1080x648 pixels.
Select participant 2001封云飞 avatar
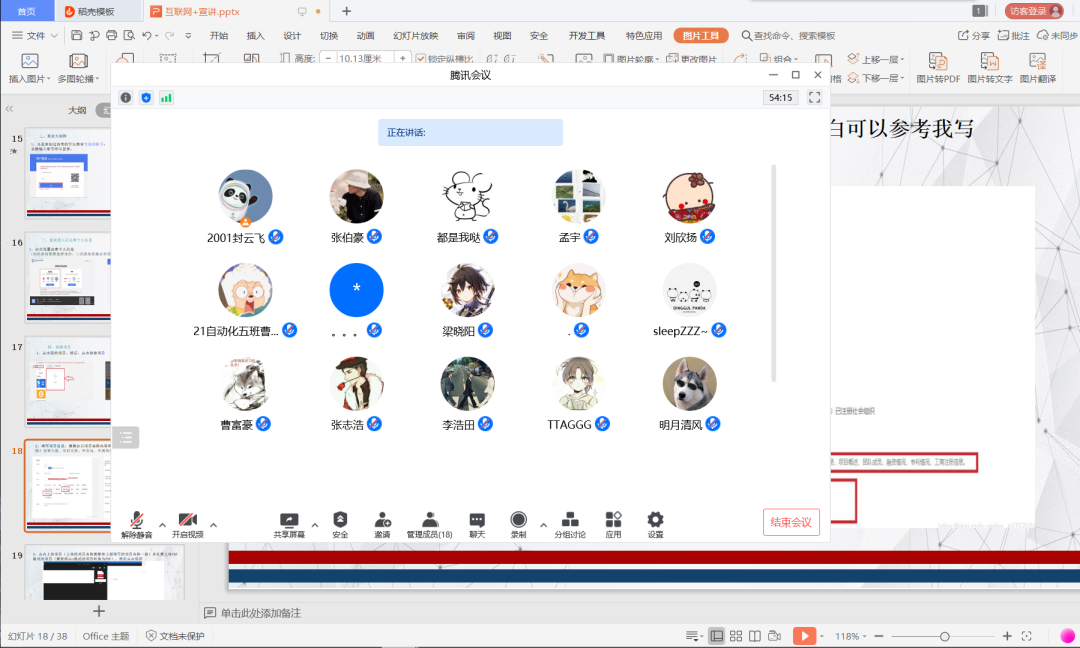[245, 197]
